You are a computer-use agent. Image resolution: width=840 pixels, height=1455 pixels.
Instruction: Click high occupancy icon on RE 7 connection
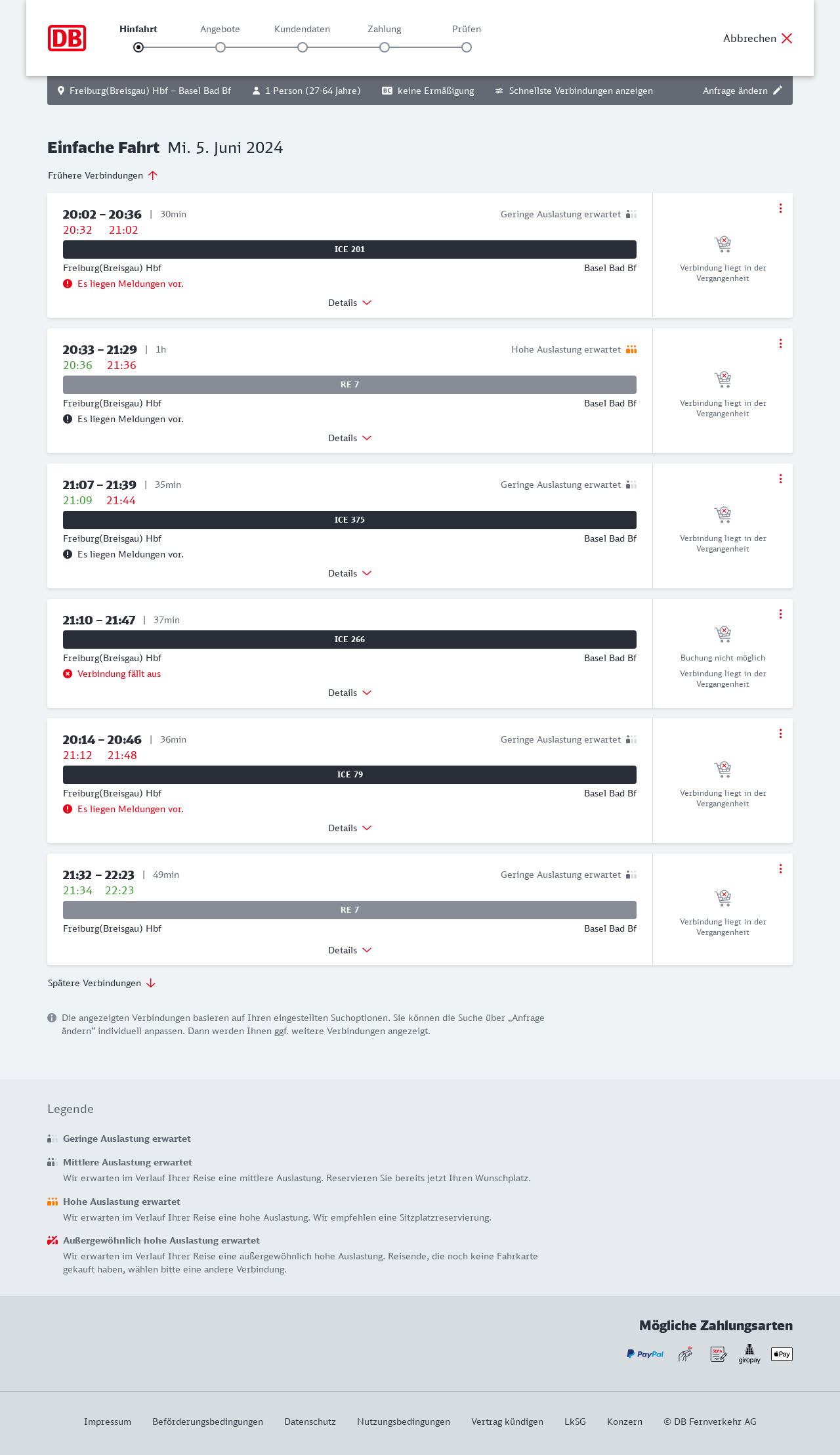(631, 349)
